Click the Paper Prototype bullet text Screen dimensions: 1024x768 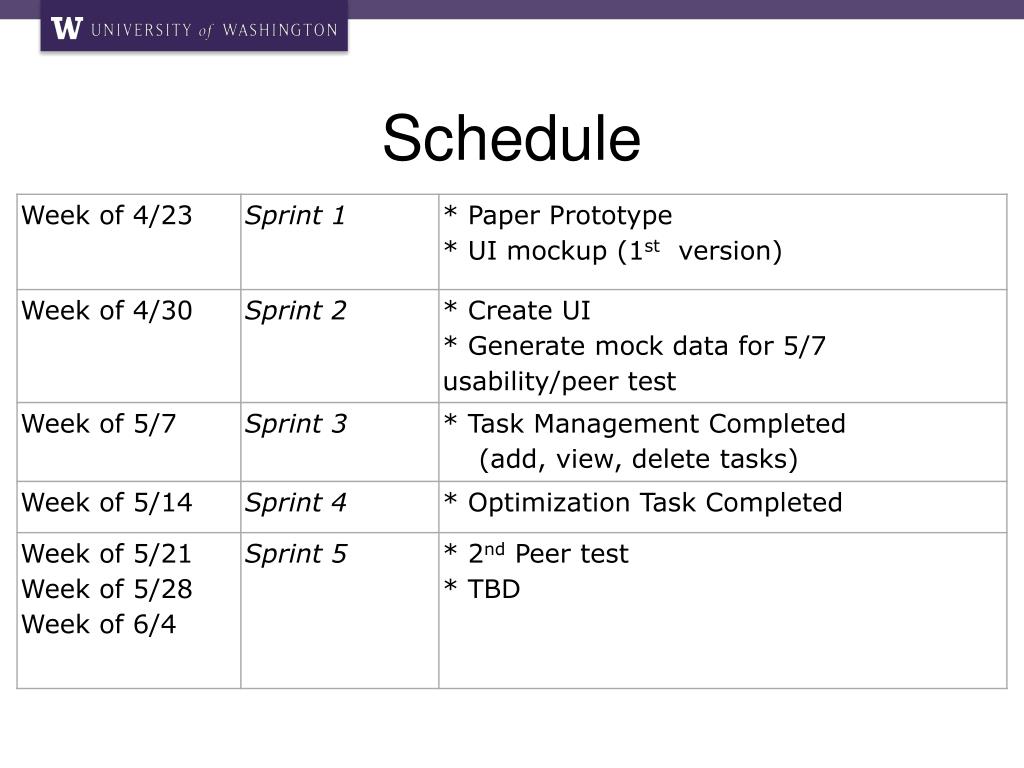tap(558, 216)
